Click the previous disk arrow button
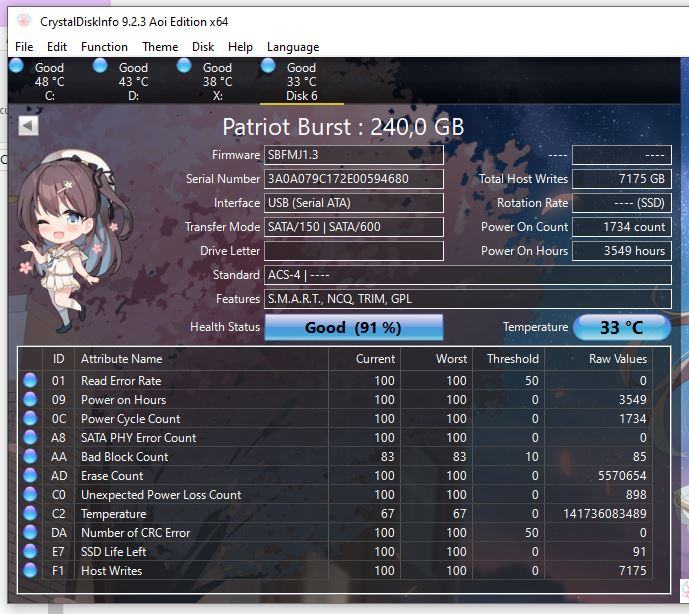 pyautogui.click(x=29, y=126)
